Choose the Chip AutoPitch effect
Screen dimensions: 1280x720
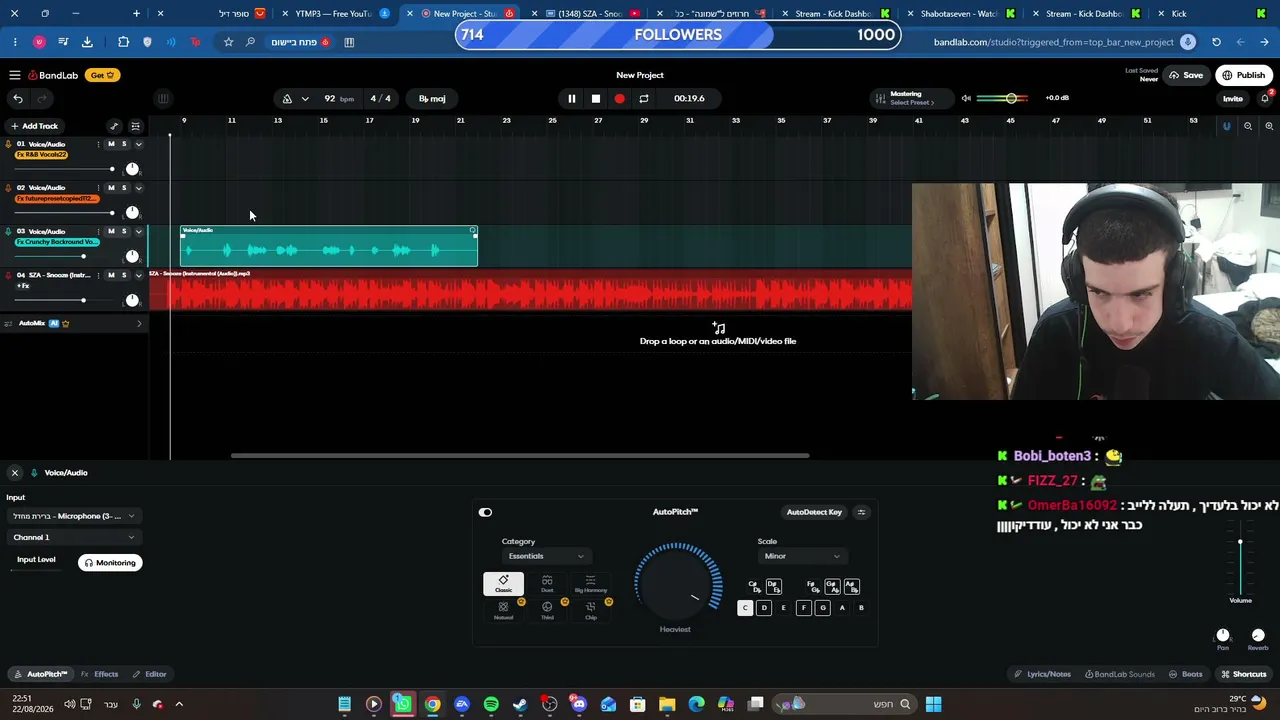pos(590,610)
